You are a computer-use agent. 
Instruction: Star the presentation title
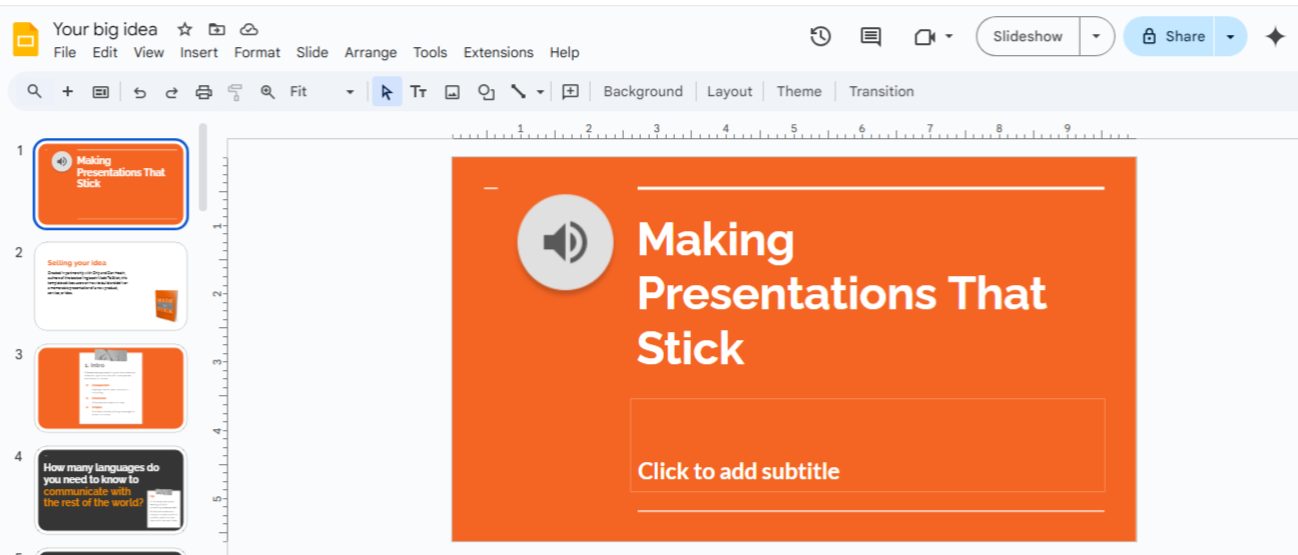coord(185,29)
